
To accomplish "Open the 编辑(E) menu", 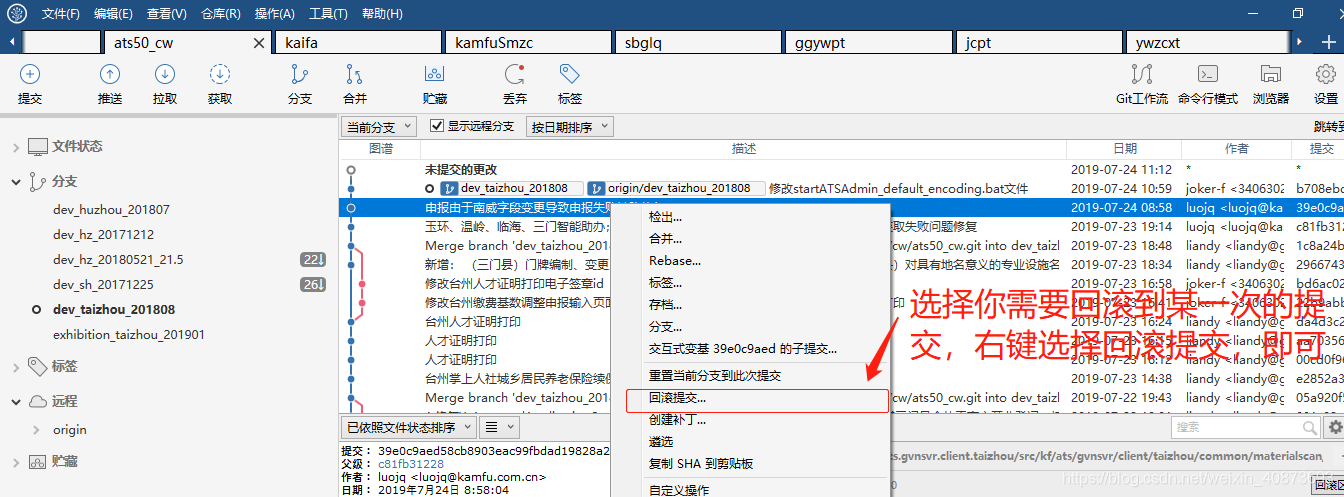I will pyautogui.click(x=113, y=14).
